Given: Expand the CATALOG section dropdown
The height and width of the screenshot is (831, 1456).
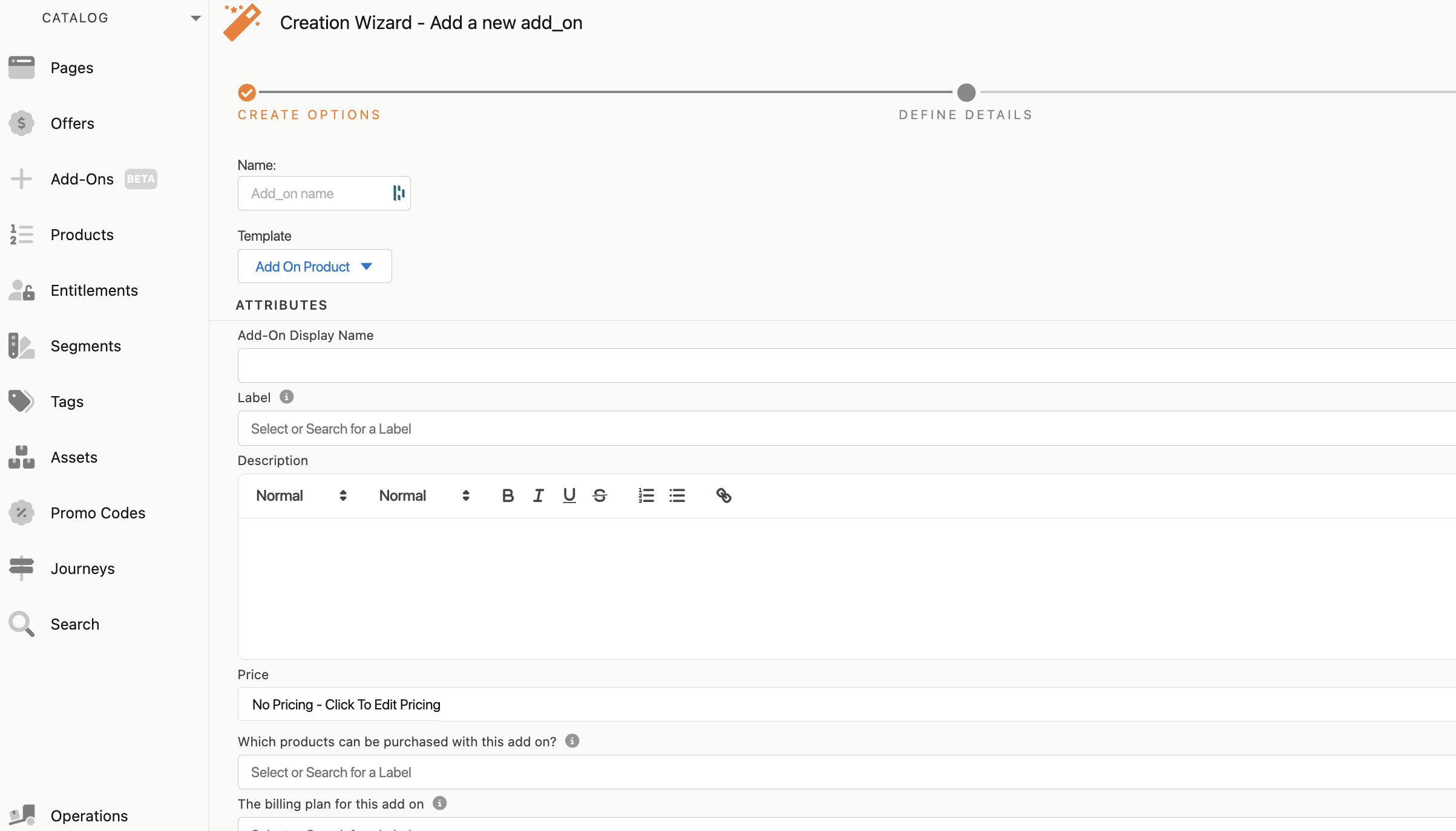Looking at the screenshot, I should click(195, 18).
